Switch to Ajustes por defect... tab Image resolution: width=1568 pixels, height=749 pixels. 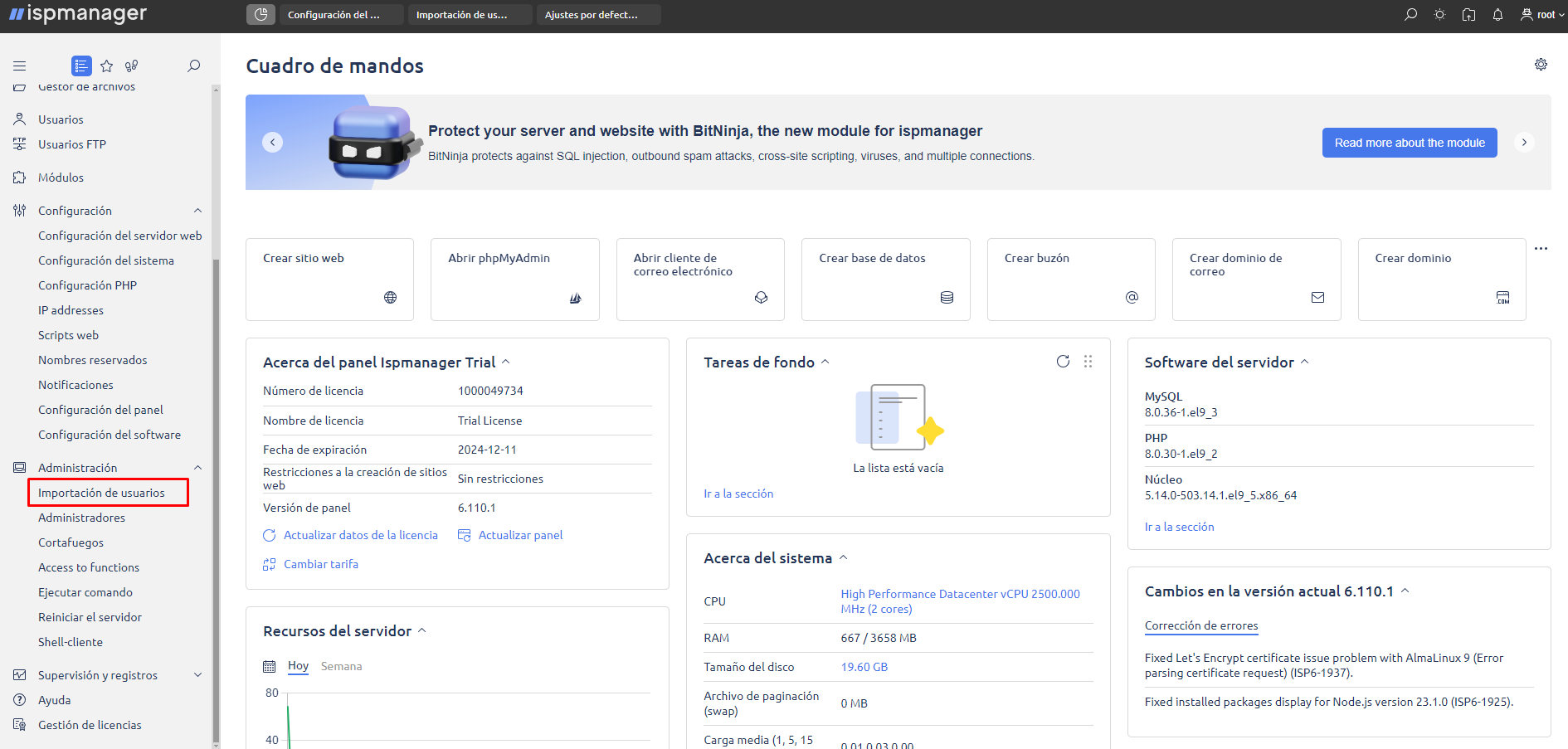coord(598,14)
